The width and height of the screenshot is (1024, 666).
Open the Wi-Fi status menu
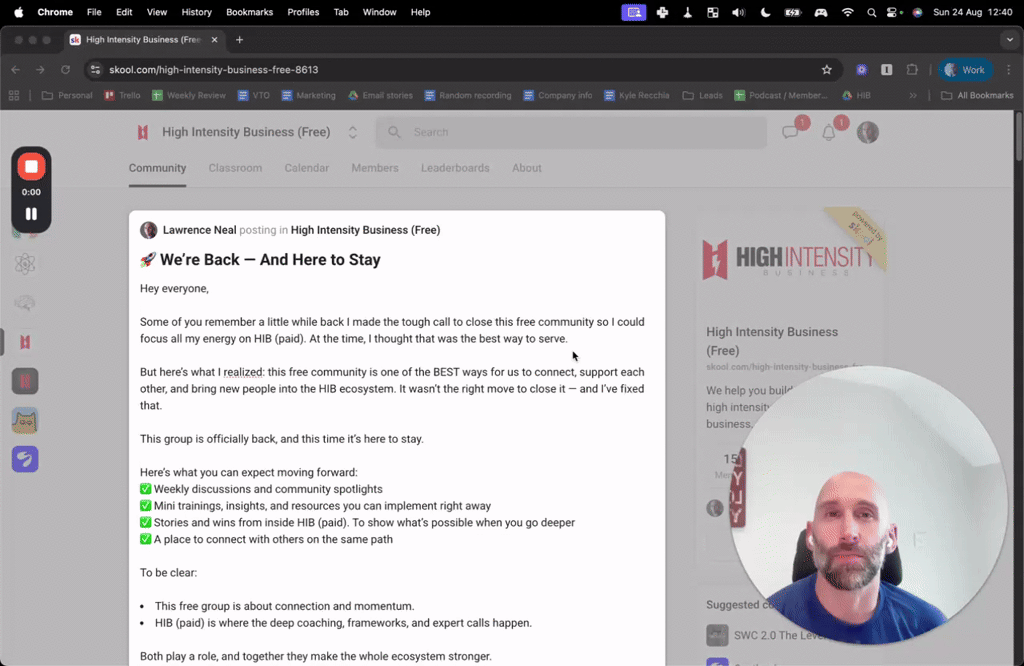click(847, 12)
